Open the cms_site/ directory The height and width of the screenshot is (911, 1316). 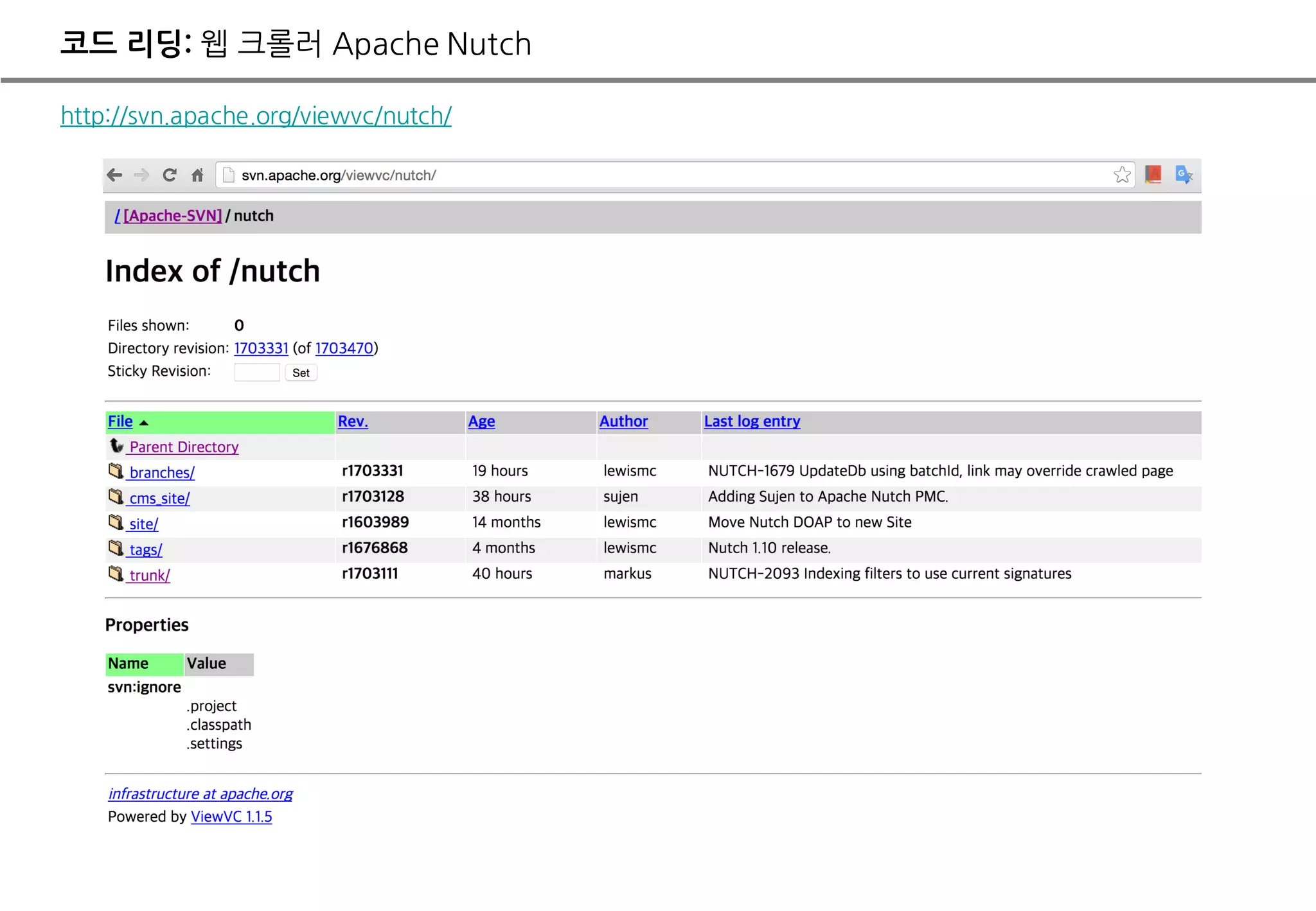click(159, 499)
